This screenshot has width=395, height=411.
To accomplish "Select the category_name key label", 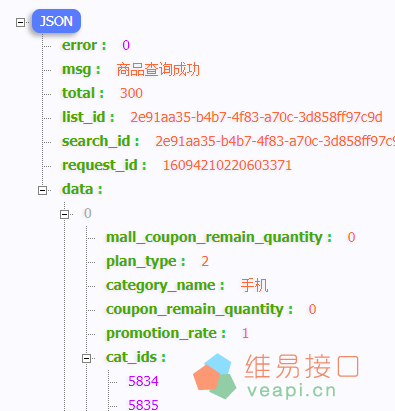I will click(x=165, y=285).
